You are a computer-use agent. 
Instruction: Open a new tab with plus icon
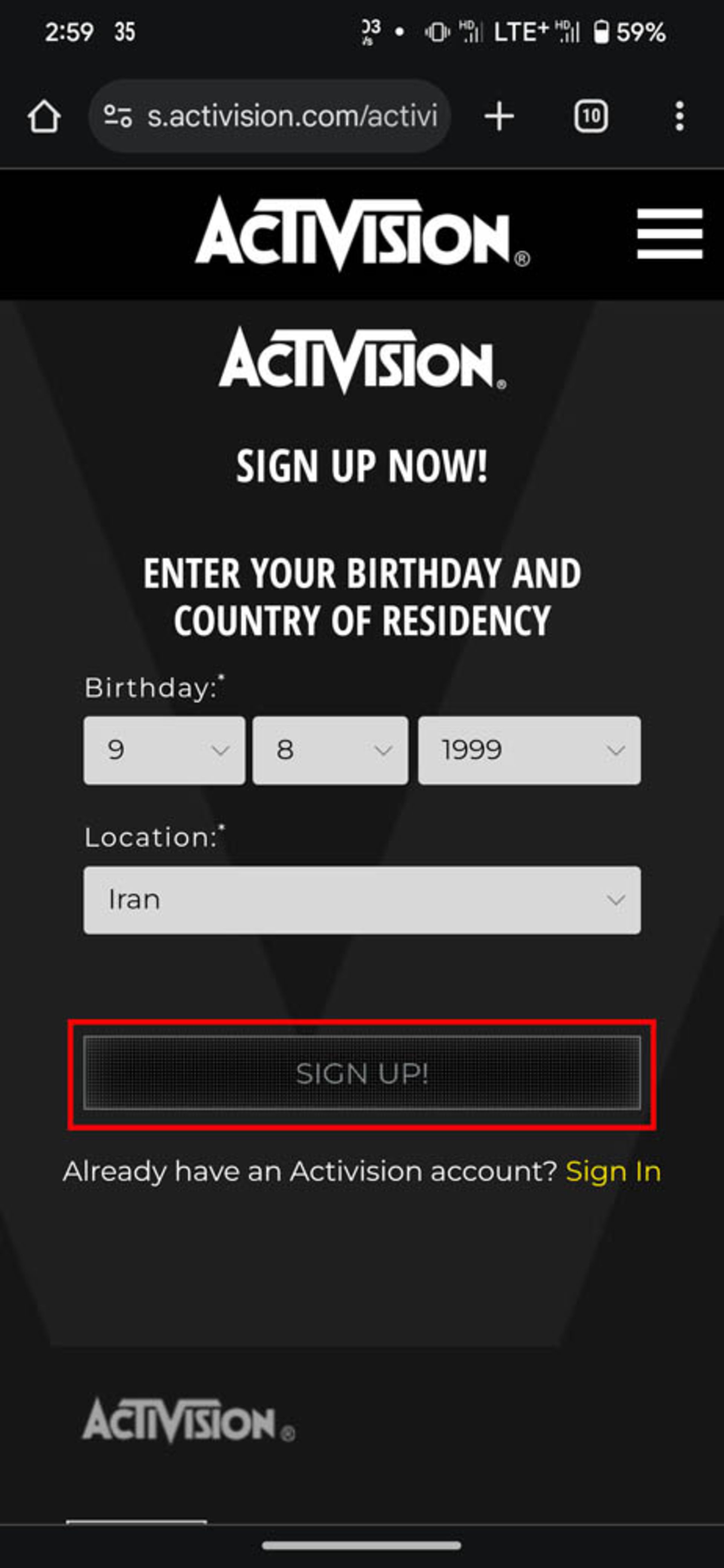pos(499,116)
